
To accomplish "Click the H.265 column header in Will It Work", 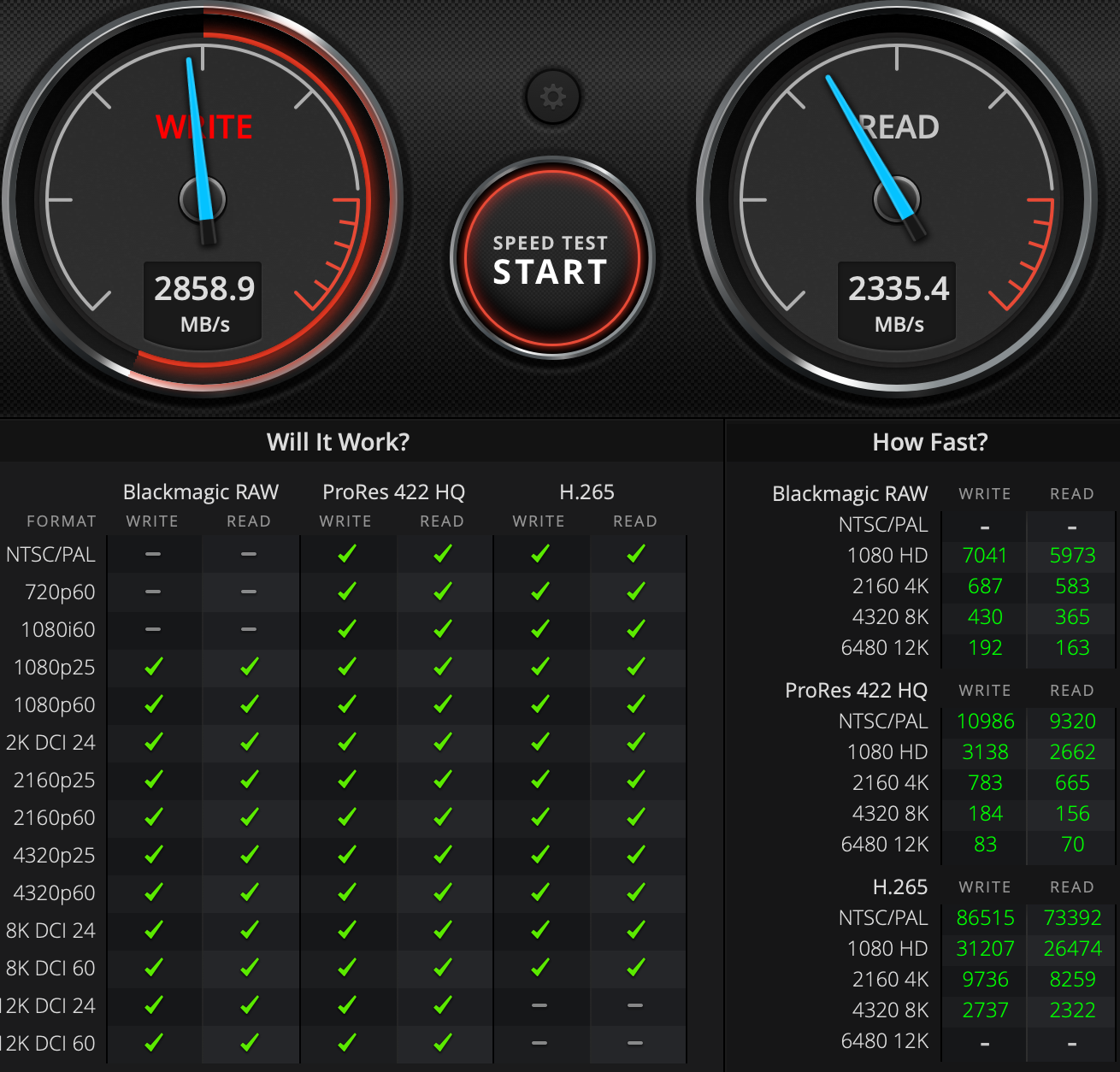I will tap(587, 492).
